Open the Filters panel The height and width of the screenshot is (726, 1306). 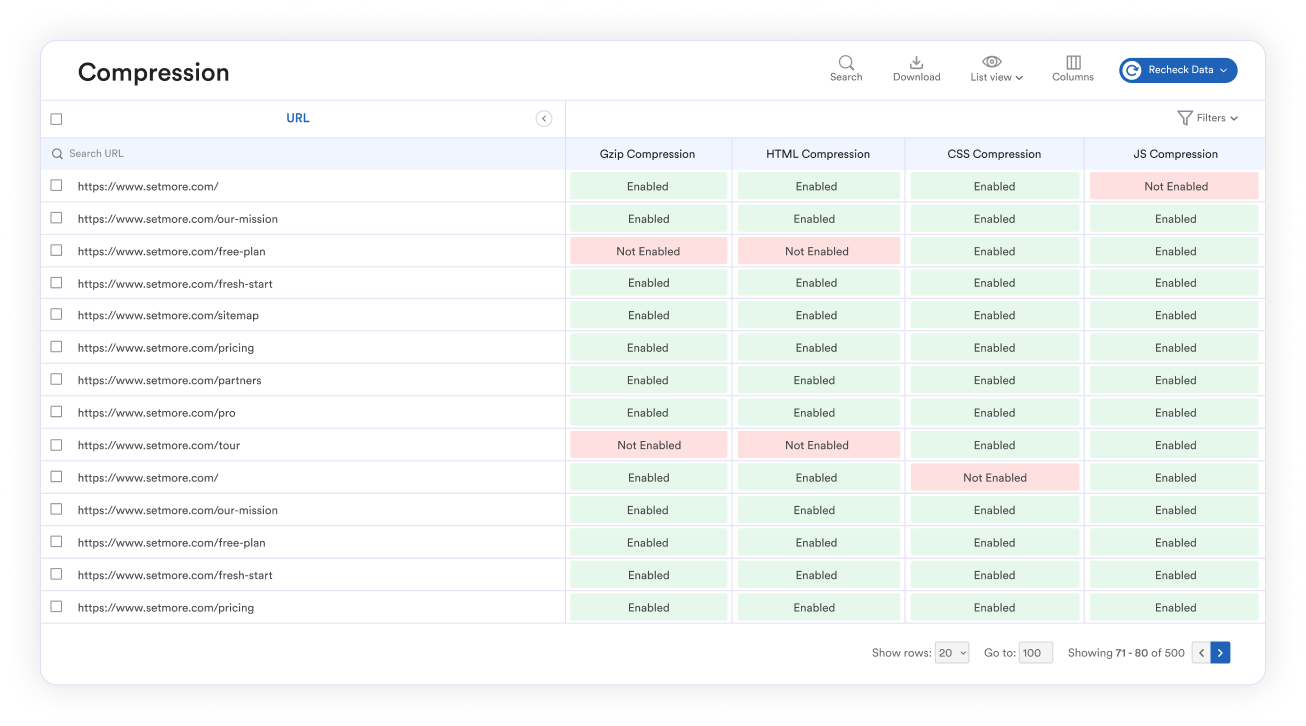click(1207, 118)
